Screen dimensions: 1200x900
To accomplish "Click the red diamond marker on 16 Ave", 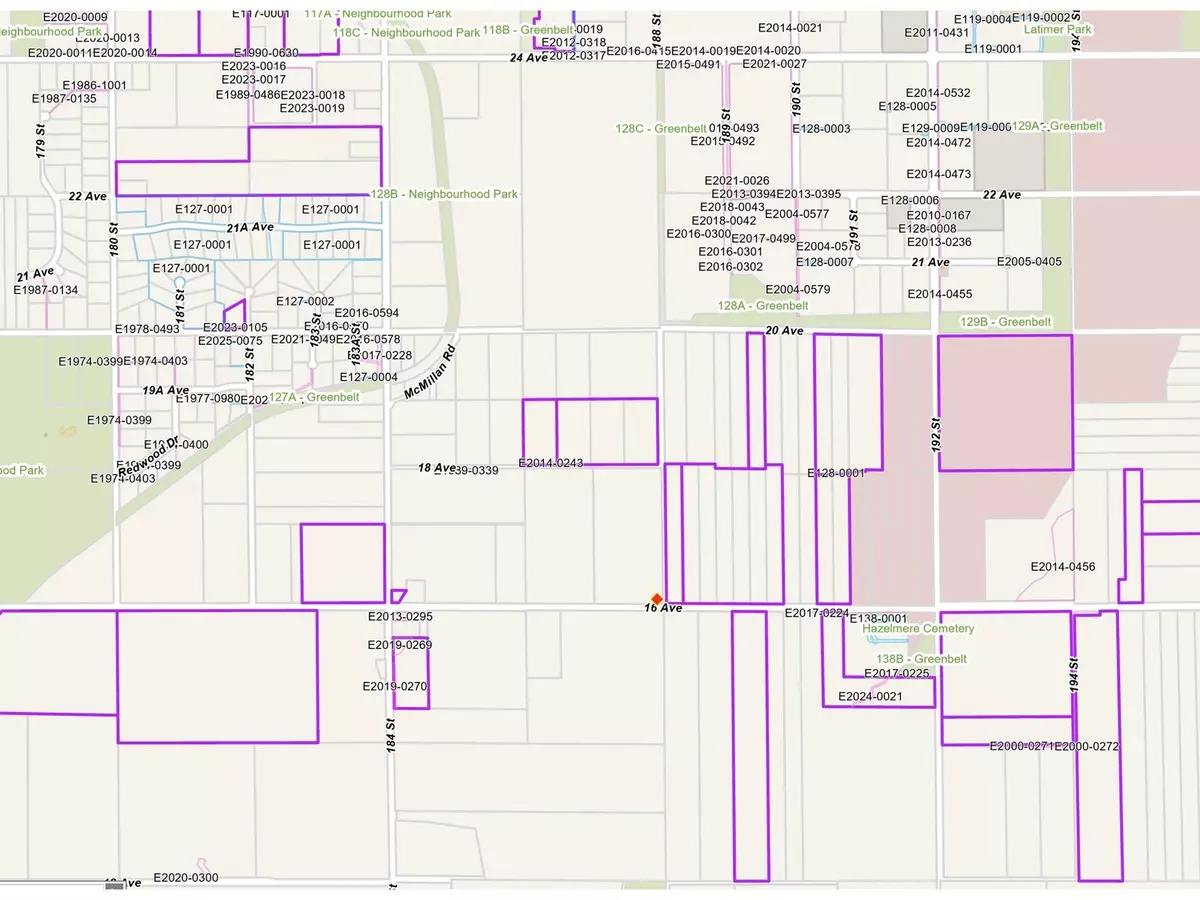I will tap(657, 598).
